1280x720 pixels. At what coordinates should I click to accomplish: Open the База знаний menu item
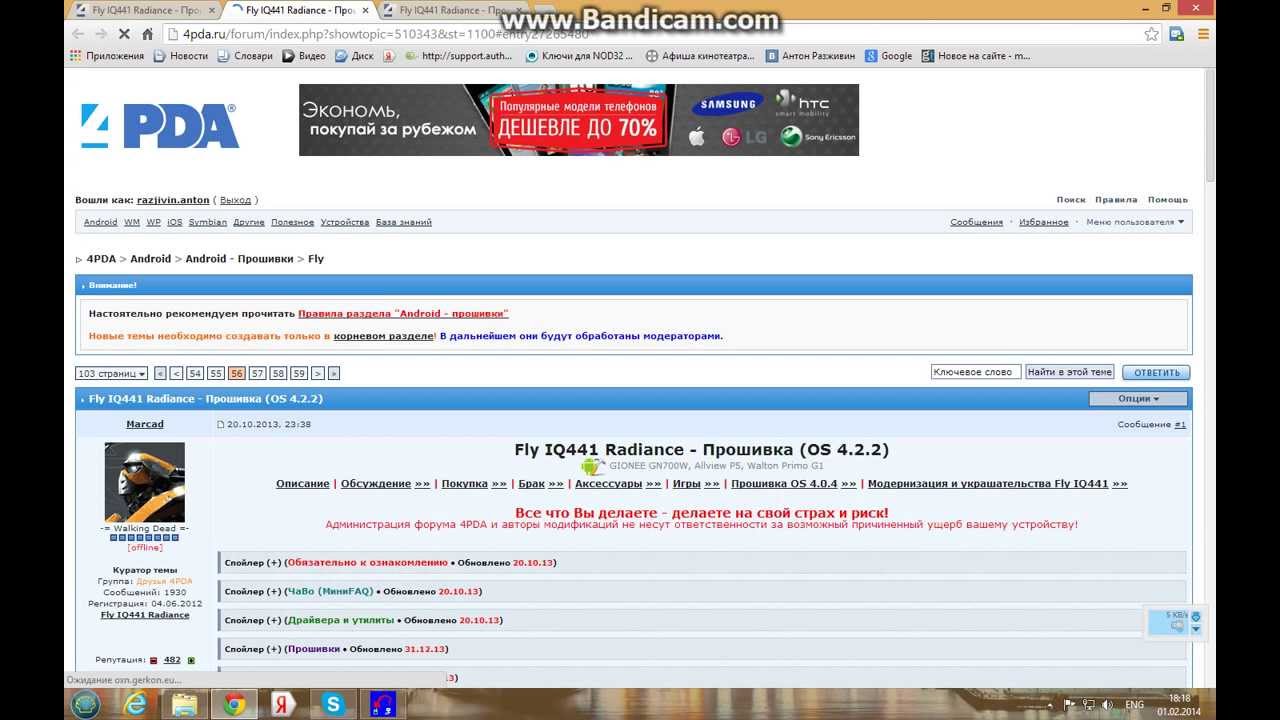404,222
